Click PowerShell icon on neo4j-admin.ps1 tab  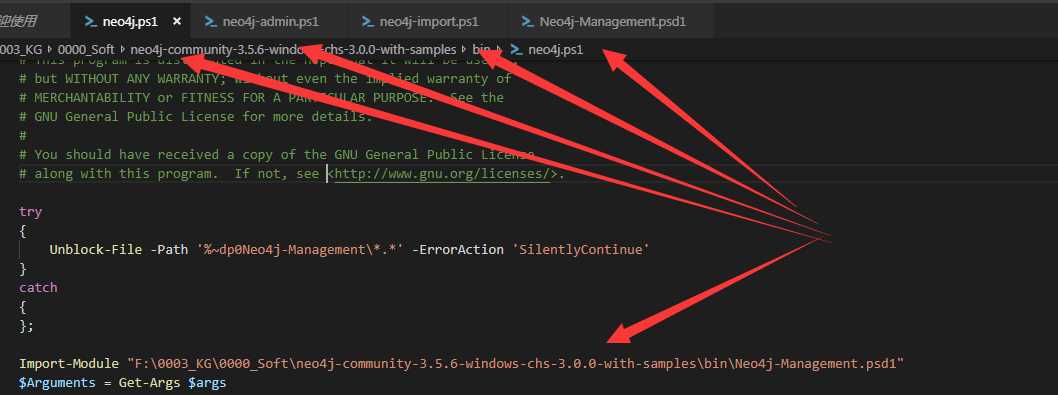(x=210, y=22)
